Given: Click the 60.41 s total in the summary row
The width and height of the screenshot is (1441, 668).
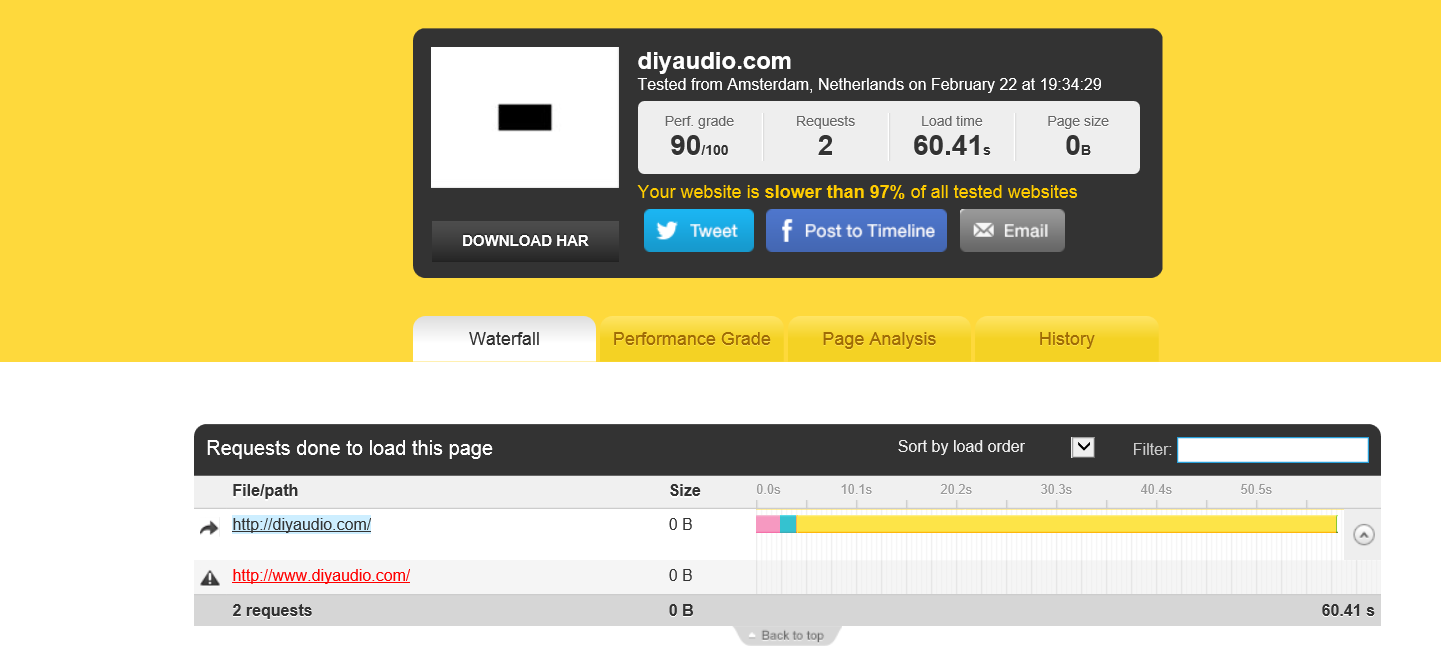Looking at the screenshot, I should coord(1347,610).
